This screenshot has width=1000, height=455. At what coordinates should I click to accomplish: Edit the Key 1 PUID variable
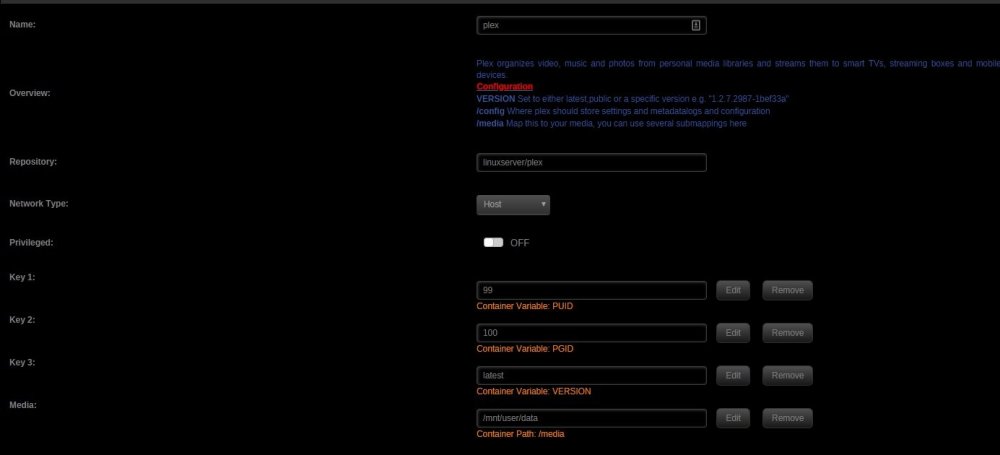coord(733,290)
